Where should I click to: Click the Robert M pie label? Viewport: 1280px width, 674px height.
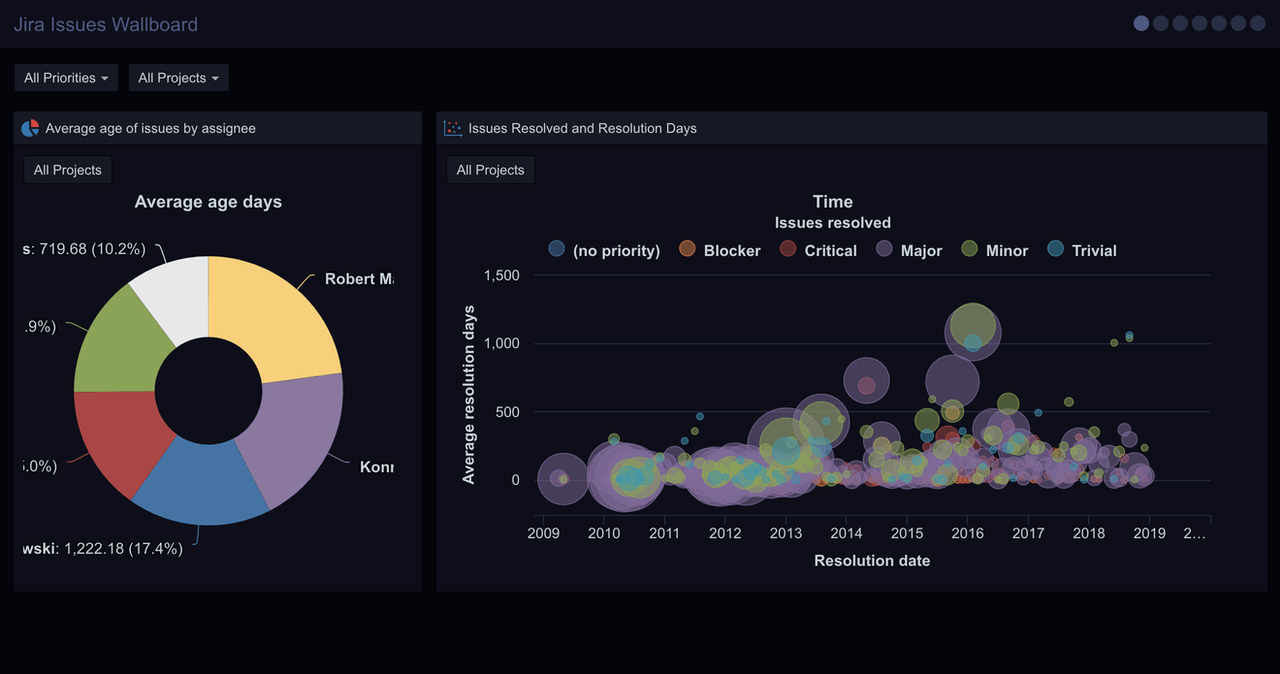click(359, 279)
